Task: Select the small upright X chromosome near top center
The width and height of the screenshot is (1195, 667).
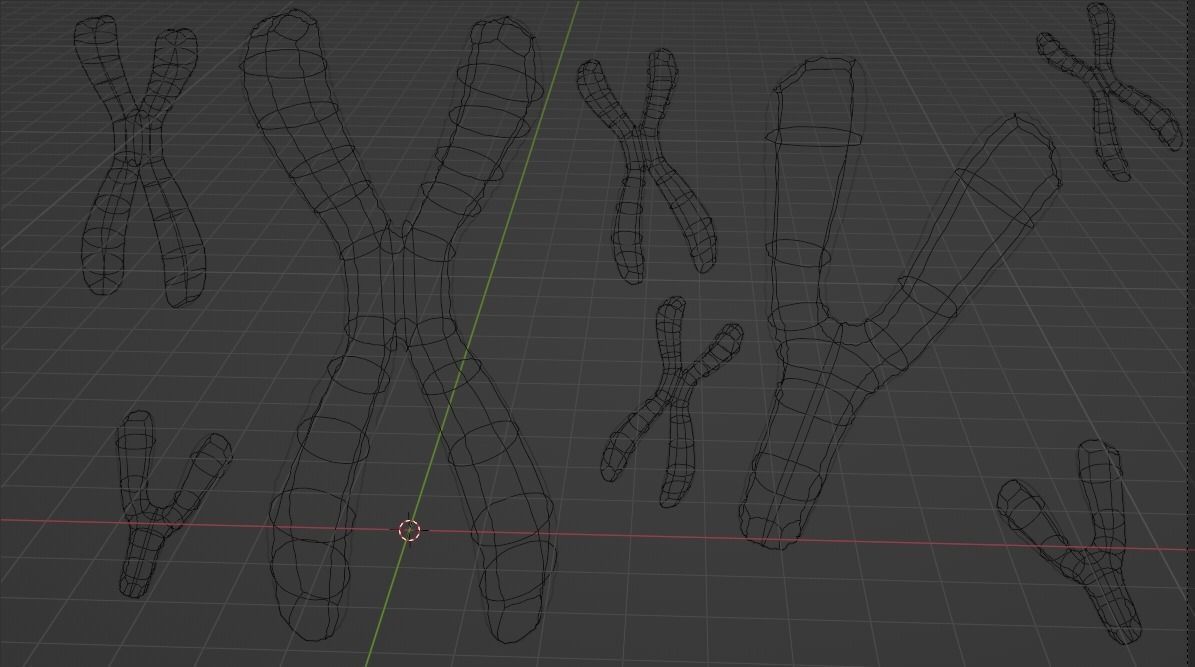Action: point(645,150)
